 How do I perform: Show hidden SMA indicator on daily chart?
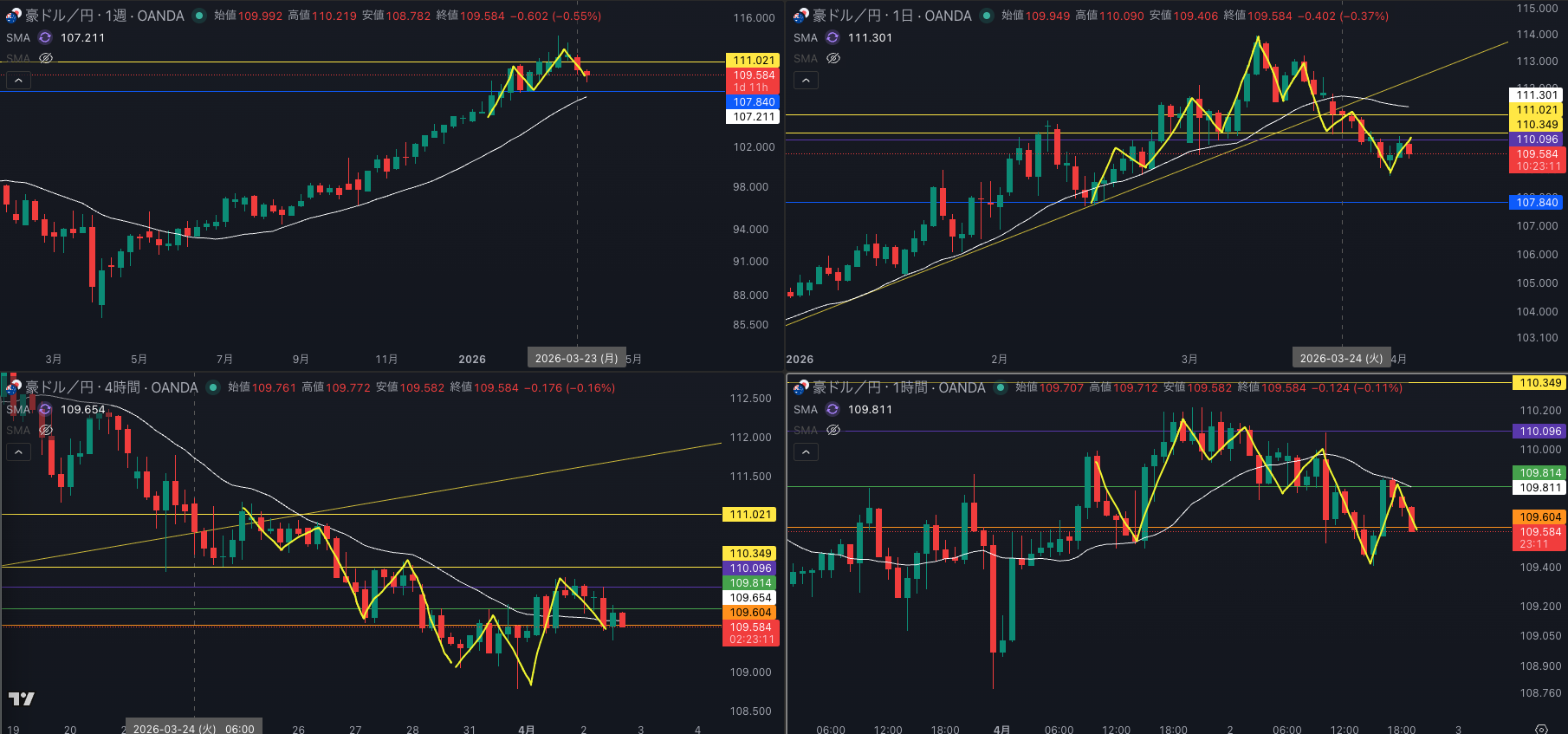click(833, 58)
